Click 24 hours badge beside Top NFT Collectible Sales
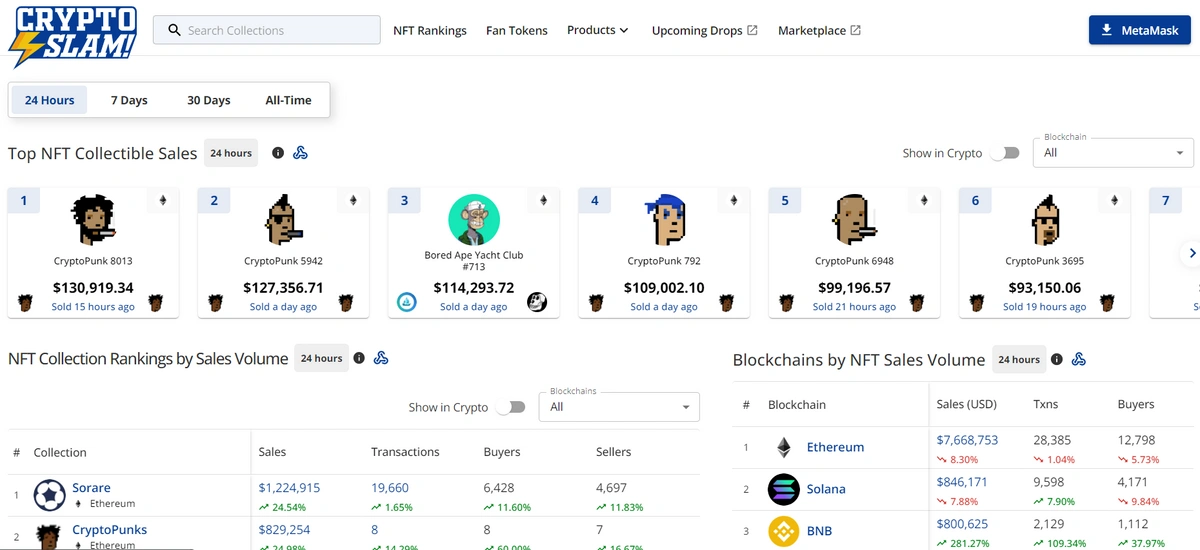1200x550 pixels. click(231, 153)
